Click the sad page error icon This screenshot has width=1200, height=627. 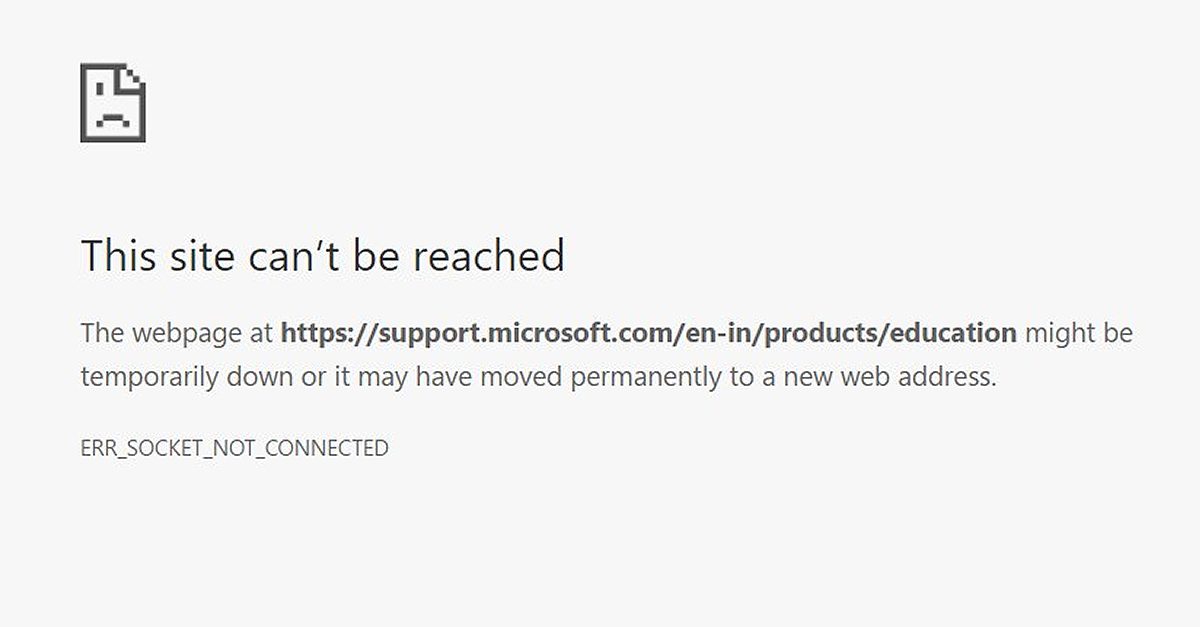tap(112, 103)
